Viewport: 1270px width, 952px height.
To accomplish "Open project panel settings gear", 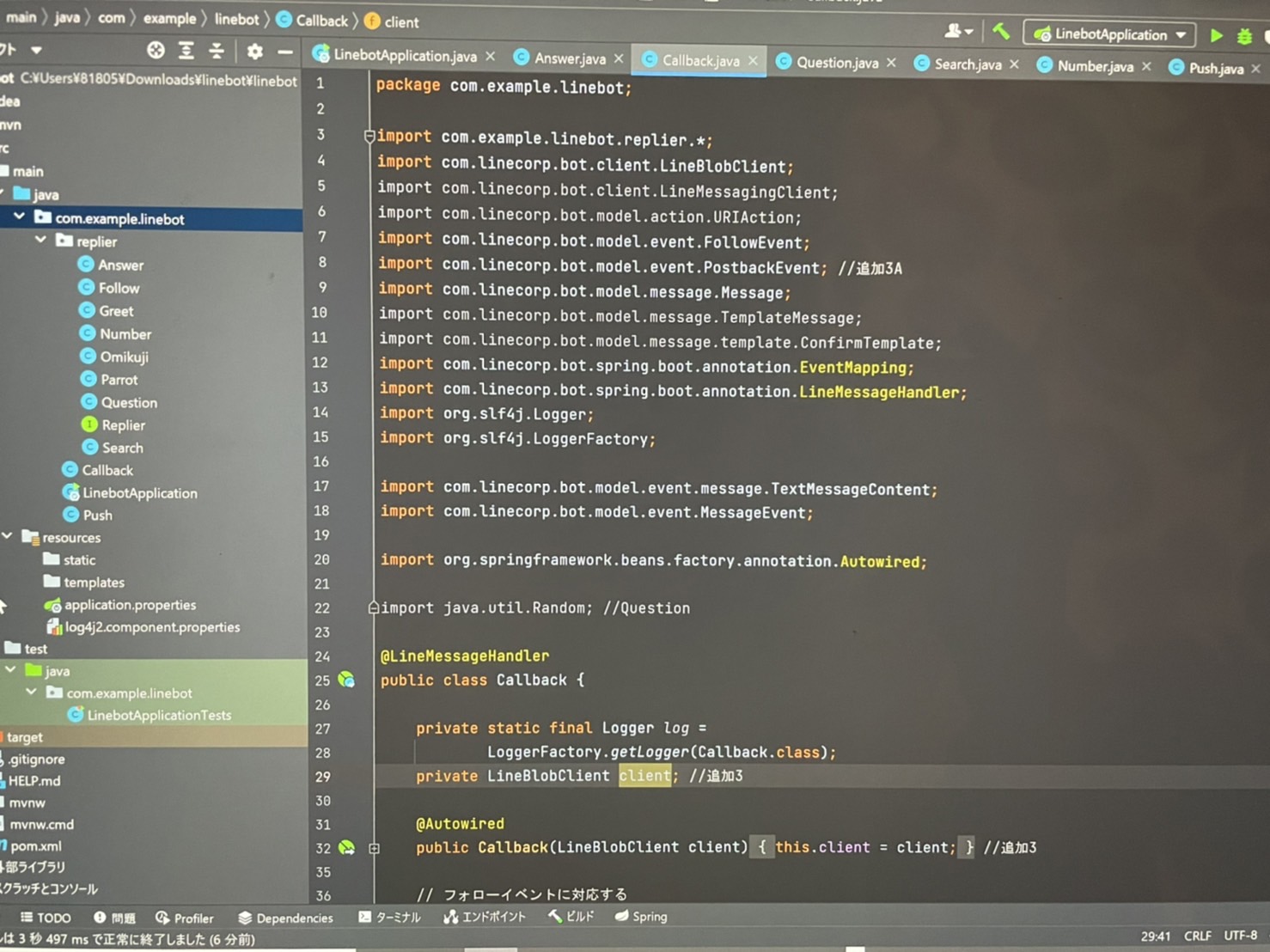I will coord(255,52).
